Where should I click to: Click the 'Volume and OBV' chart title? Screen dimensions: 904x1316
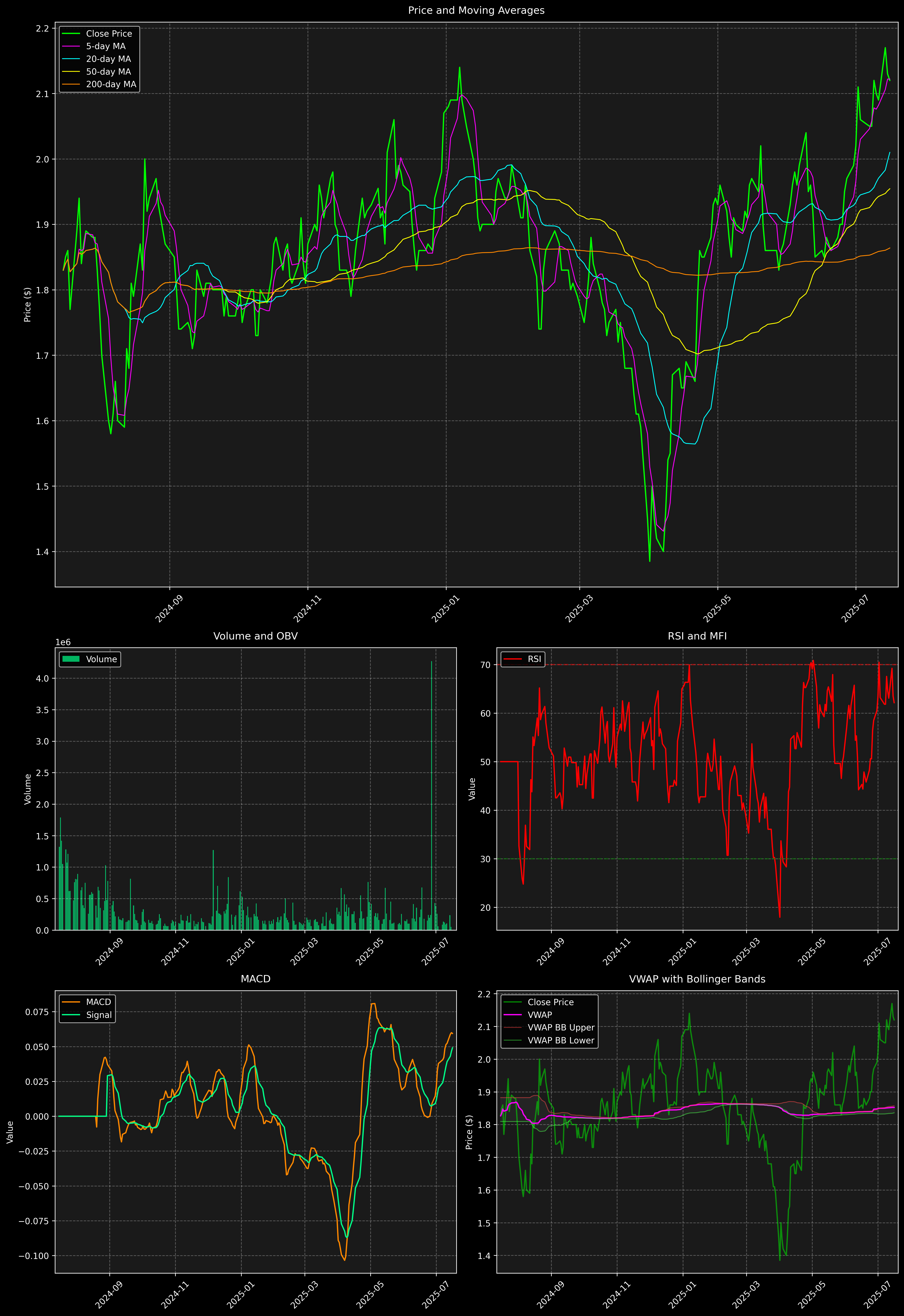coord(255,636)
